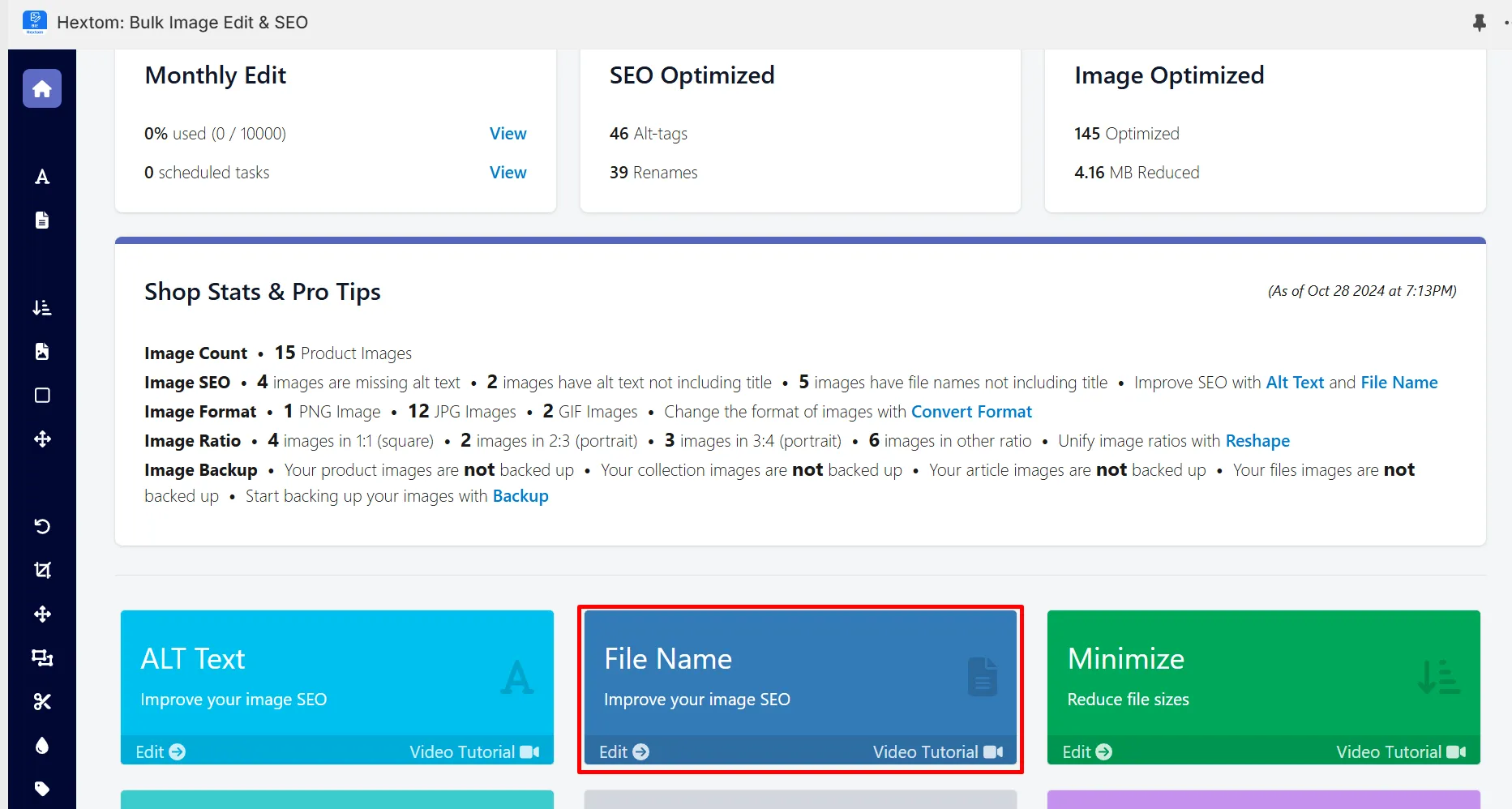Open the File Name card
Image resolution: width=1512 pixels, height=809 pixels.
(x=800, y=687)
